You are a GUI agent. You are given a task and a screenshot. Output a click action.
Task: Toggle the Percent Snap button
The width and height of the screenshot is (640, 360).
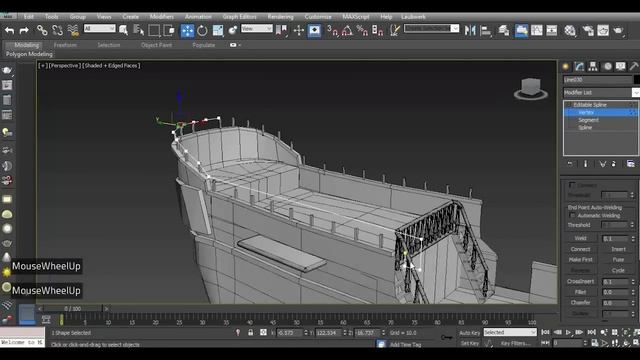(x=362, y=30)
